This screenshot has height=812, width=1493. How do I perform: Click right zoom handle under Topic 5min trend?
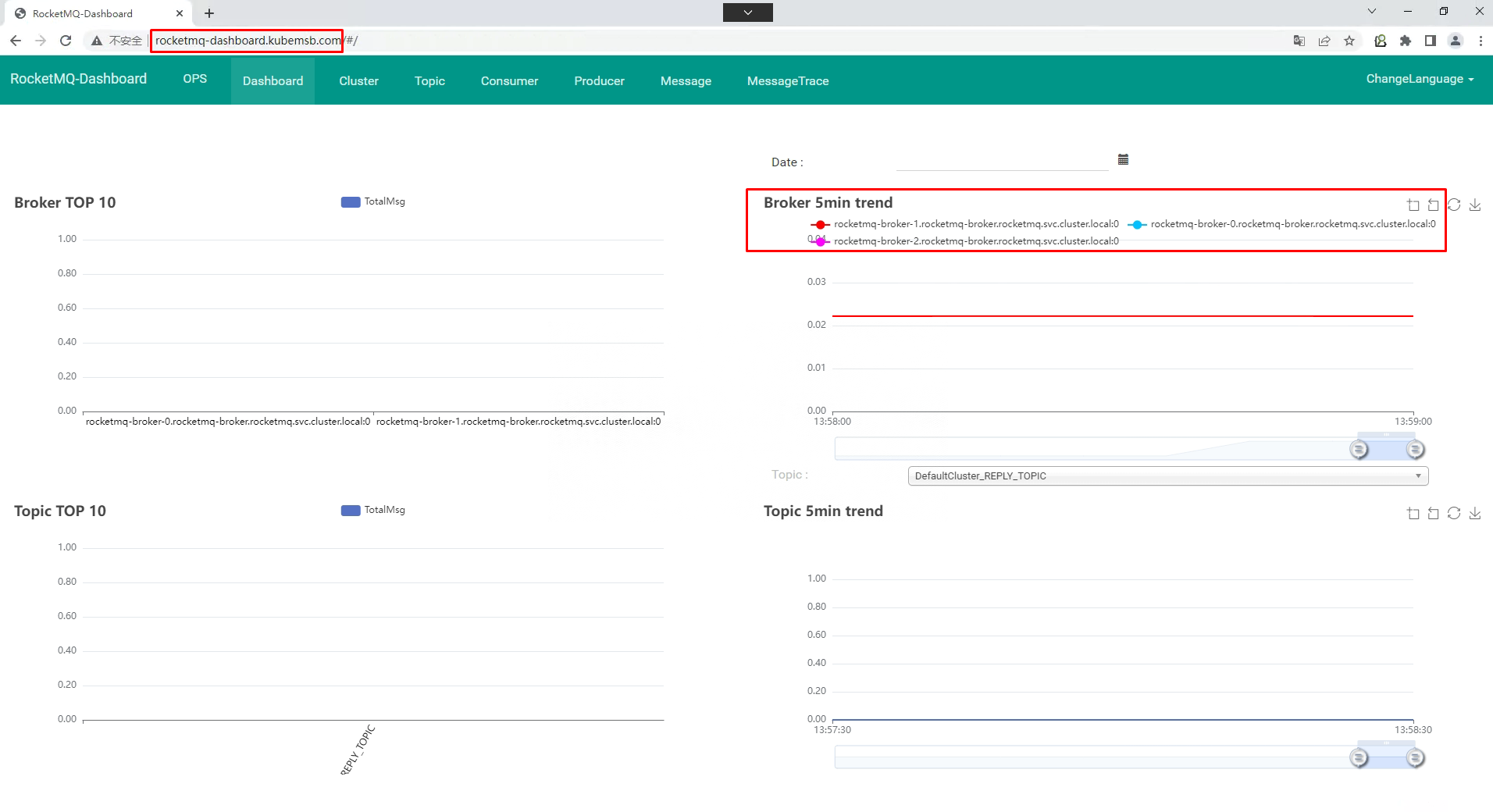(x=1416, y=758)
